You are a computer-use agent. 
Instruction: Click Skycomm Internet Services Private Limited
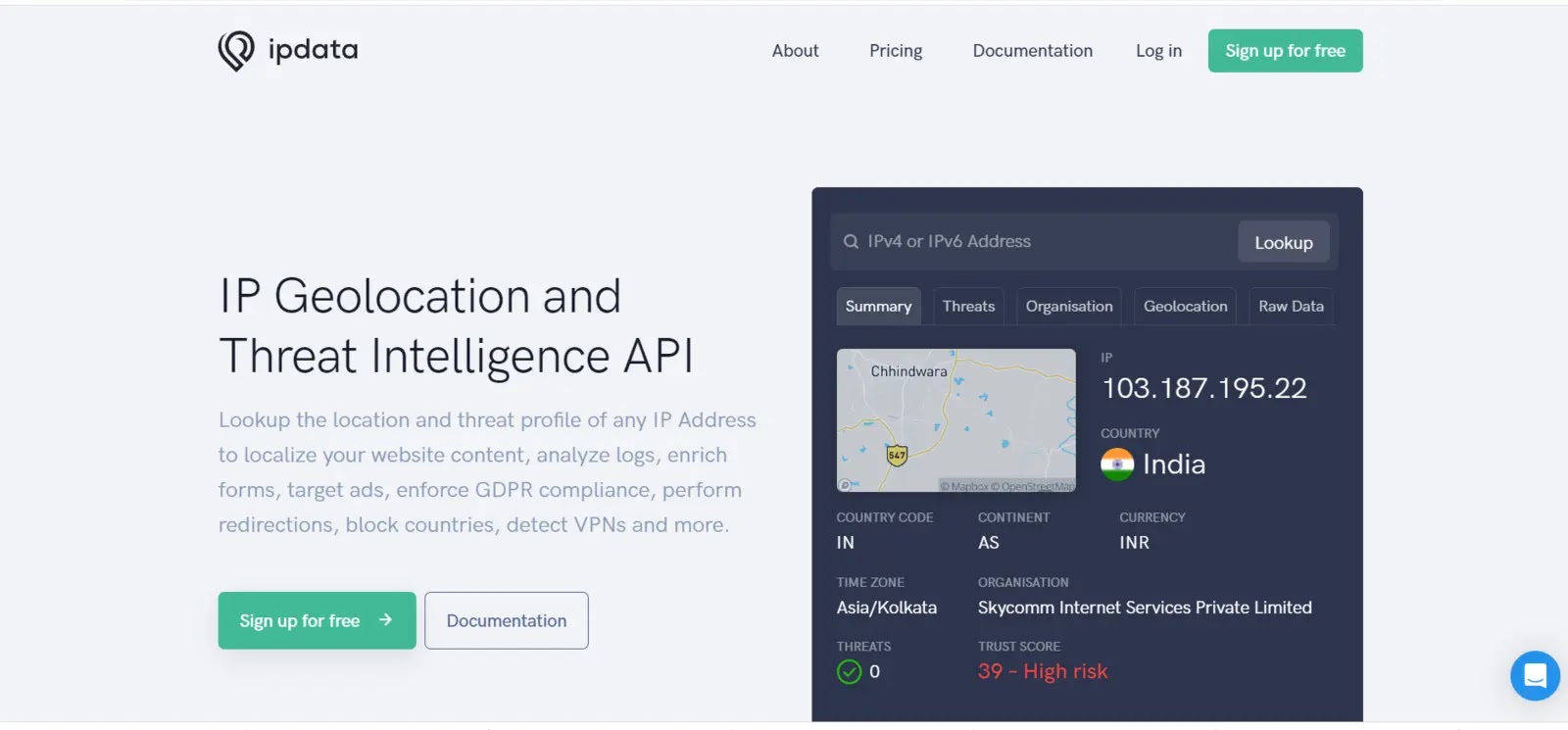coord(1145,608)
